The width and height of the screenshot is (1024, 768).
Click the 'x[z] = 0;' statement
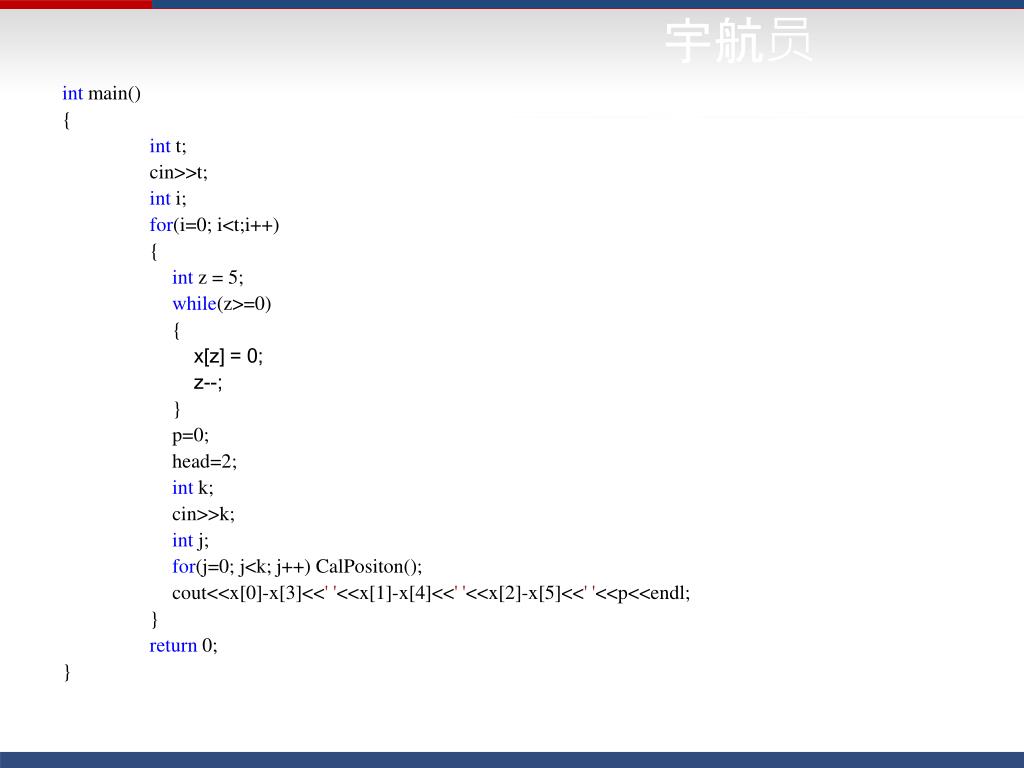tap(228, 357)
